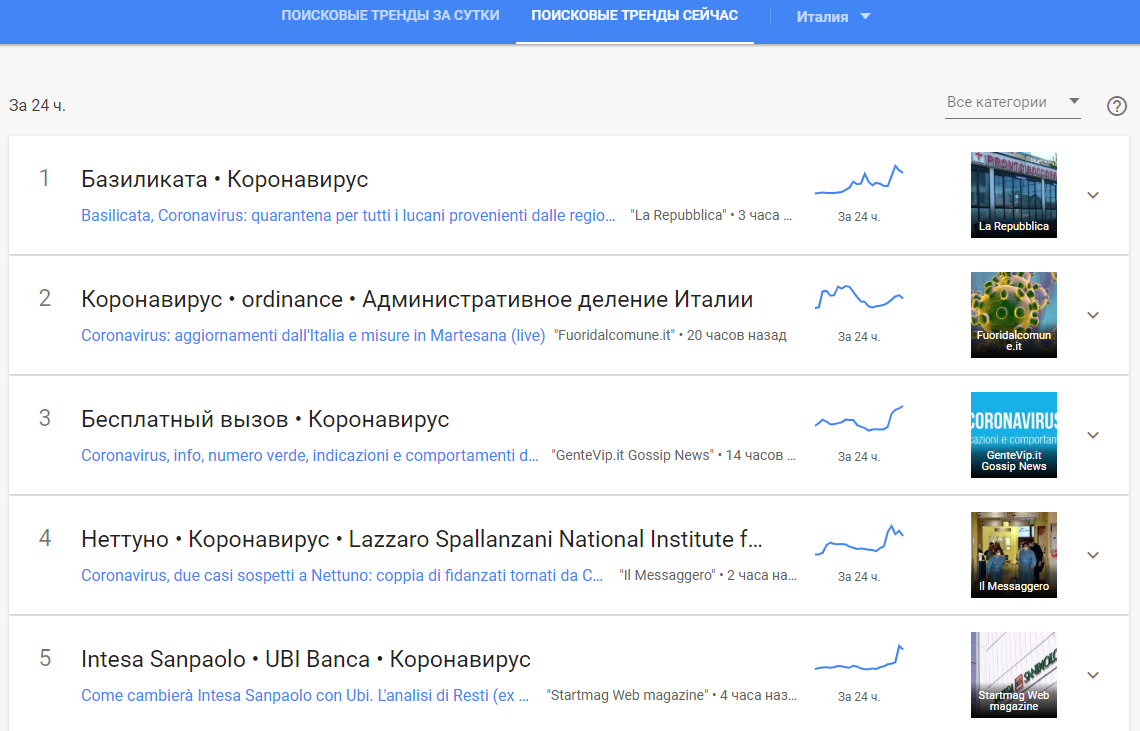
Task: Click the Startmag Web magazine thumbnail
Action: [x=1013, y=675]
